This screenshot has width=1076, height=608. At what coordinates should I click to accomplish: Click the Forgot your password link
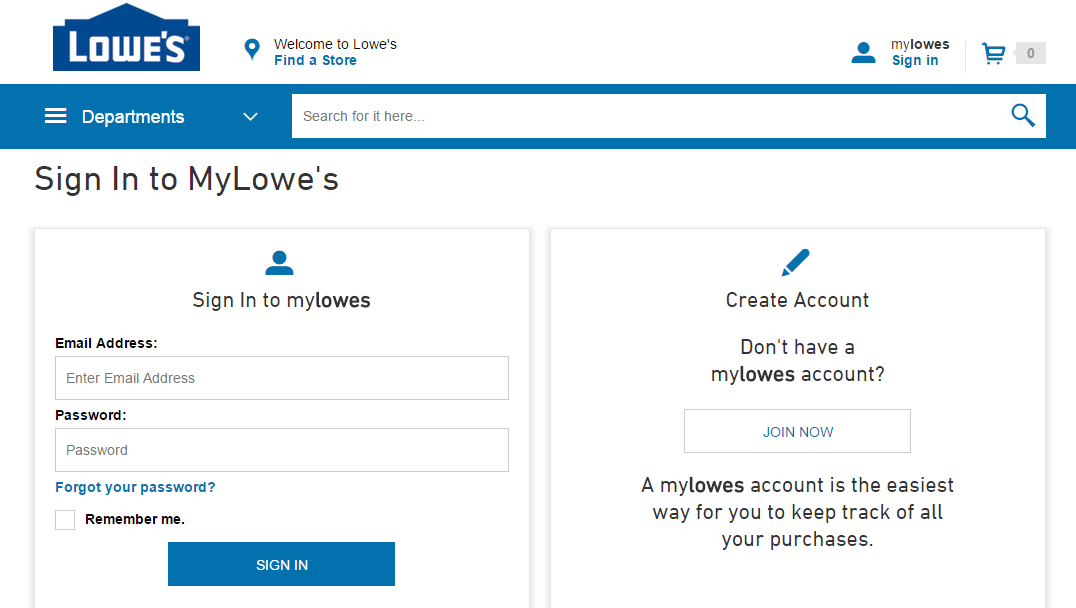tap(135, 487)
